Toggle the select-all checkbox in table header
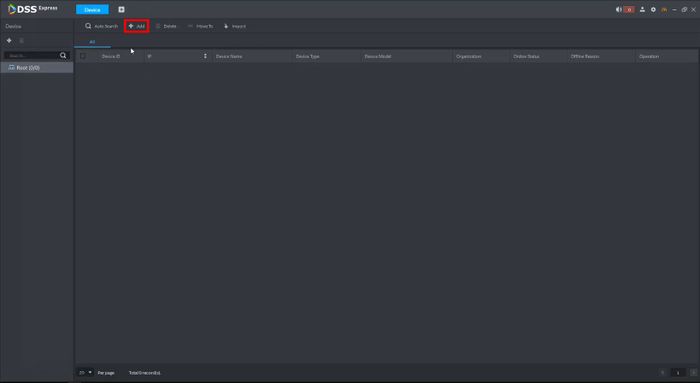Image resolution: width=700 pixels, height=383 pixels. coord(83,56)
